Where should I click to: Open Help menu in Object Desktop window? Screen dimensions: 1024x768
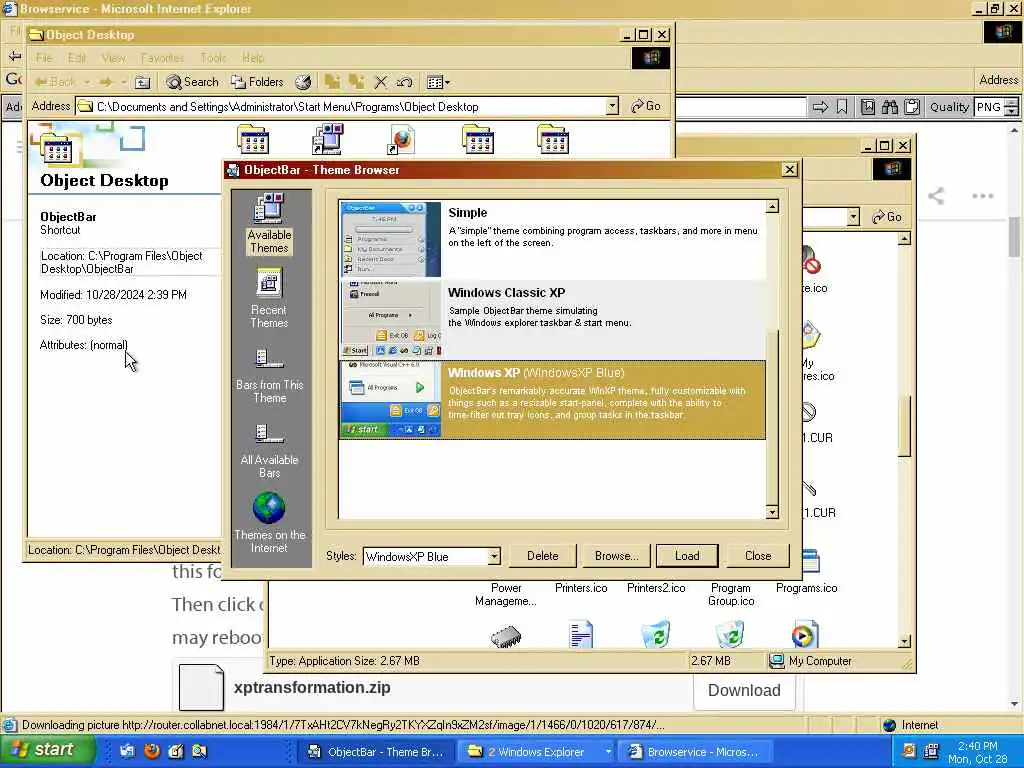coord(253,58)
